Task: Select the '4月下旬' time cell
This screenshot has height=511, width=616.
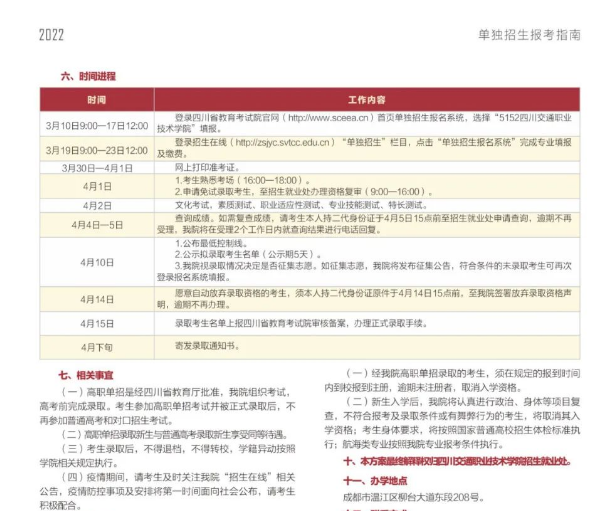Action: [97, 348]
